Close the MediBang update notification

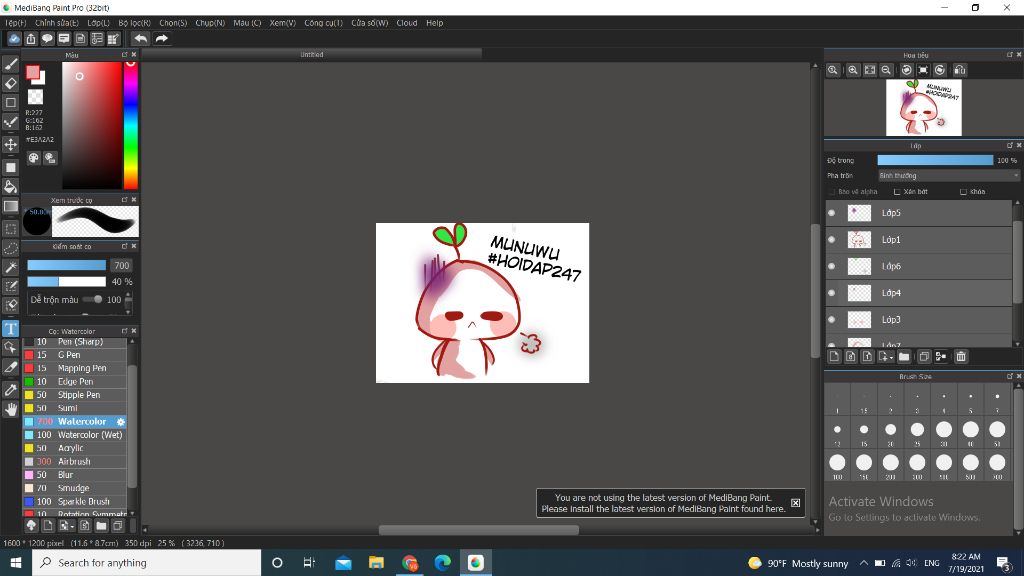pos(795,503)
